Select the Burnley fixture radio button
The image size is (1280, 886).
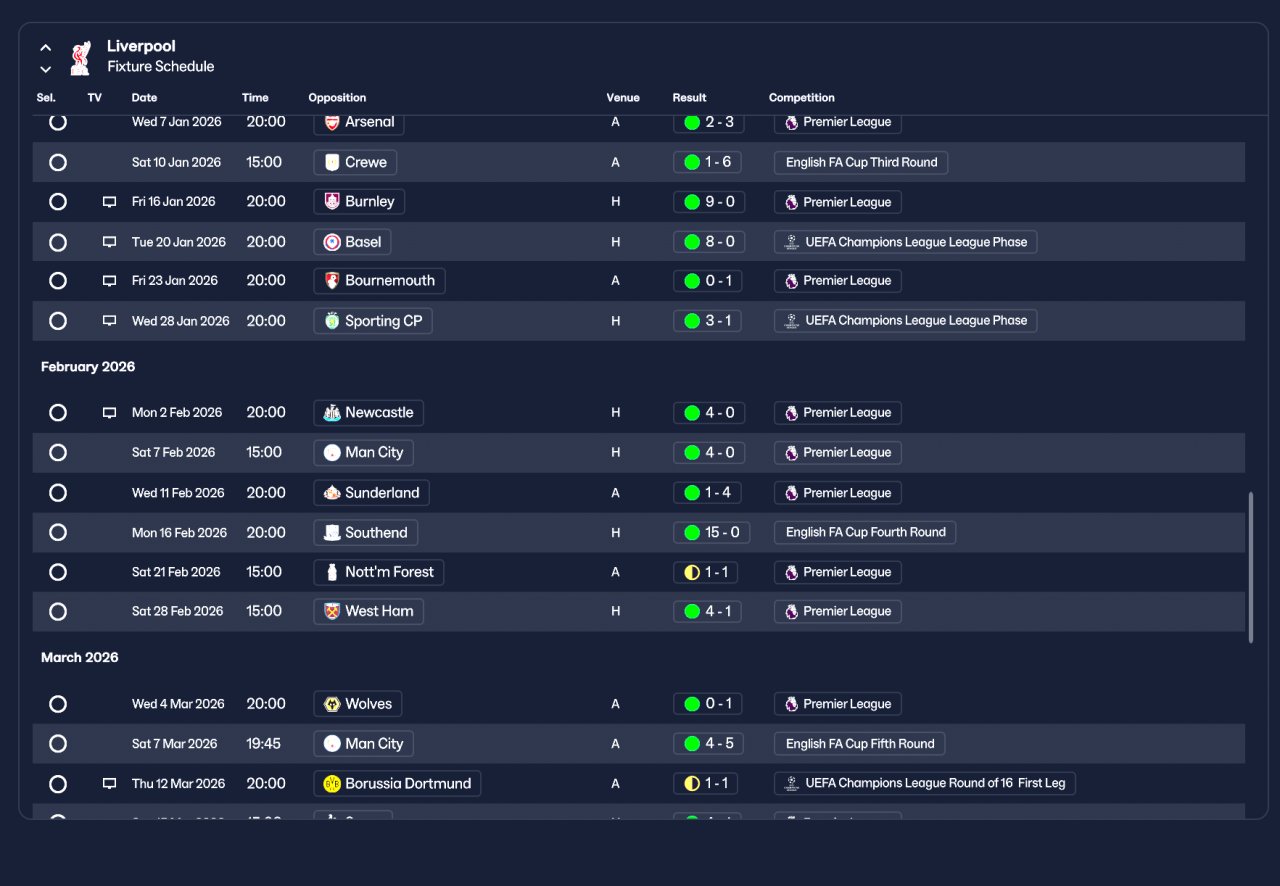tap(58, 202)
